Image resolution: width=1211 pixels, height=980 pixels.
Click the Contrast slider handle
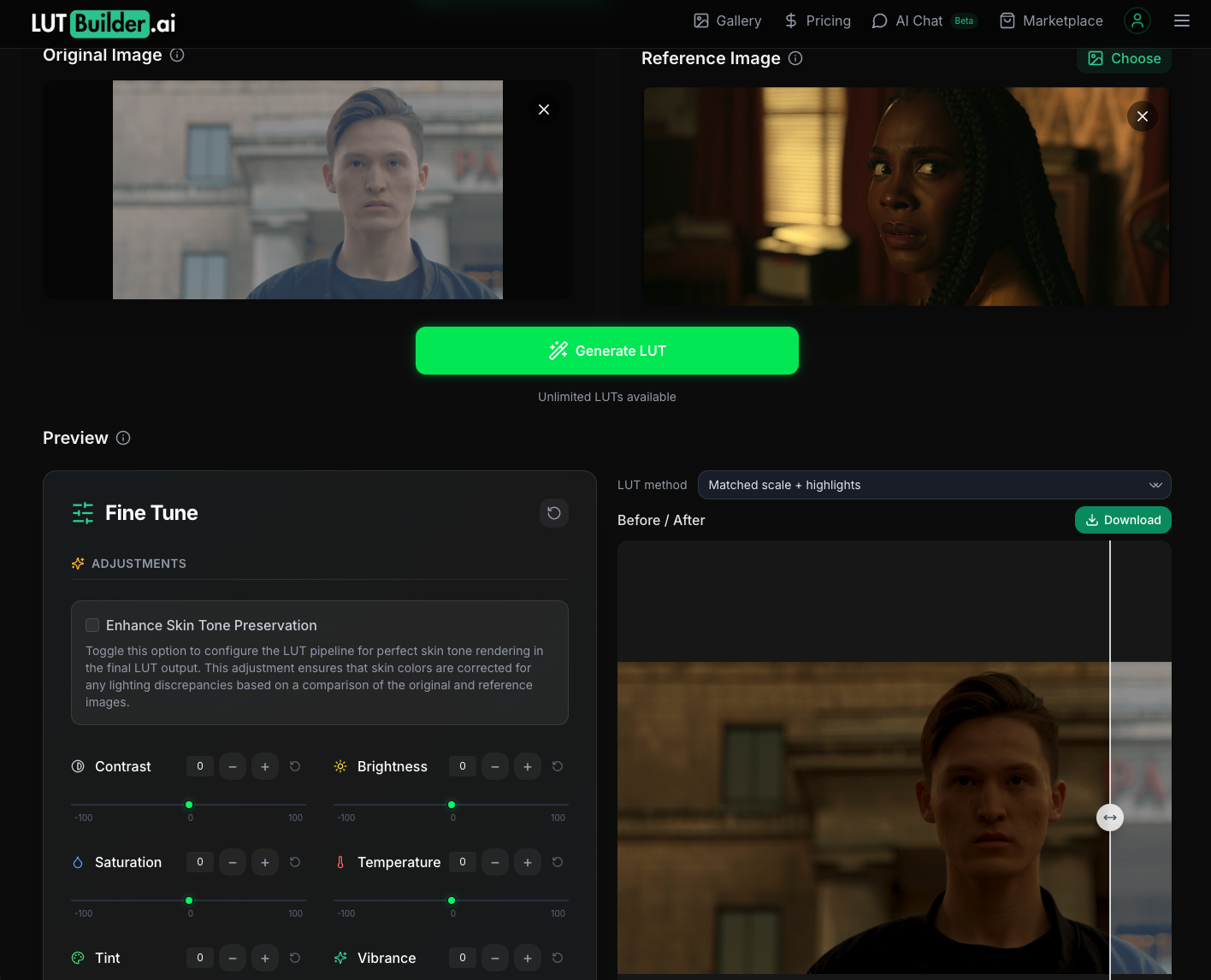[x=189, y=805]
